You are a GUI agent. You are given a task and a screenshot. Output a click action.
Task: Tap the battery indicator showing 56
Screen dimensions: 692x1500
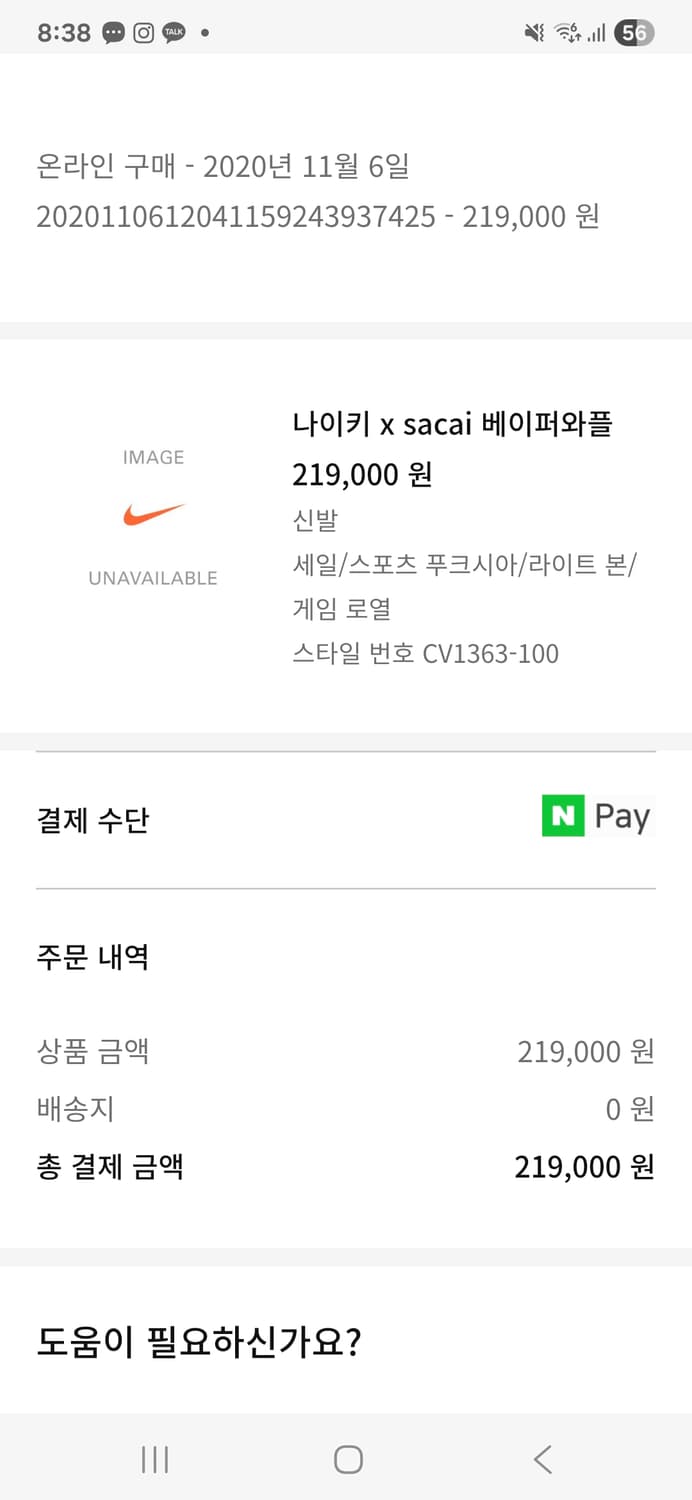click(x=632, y=32)
